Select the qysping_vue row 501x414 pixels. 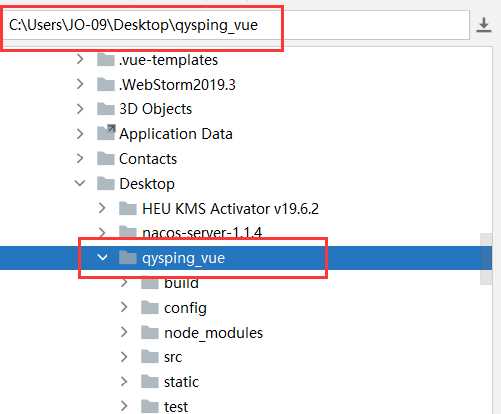(246, 258)
